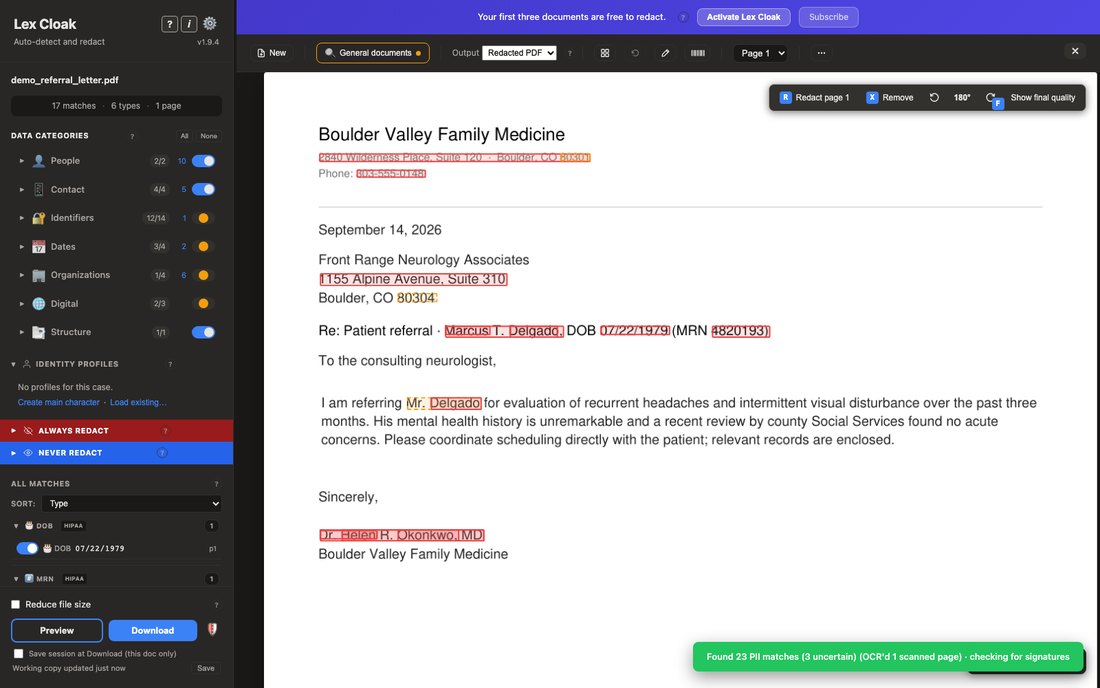Image resolution: width=1100 pixels, height=688 pixels.
Task: Click the Contact phone icon
Action: (x=39, y=189)
